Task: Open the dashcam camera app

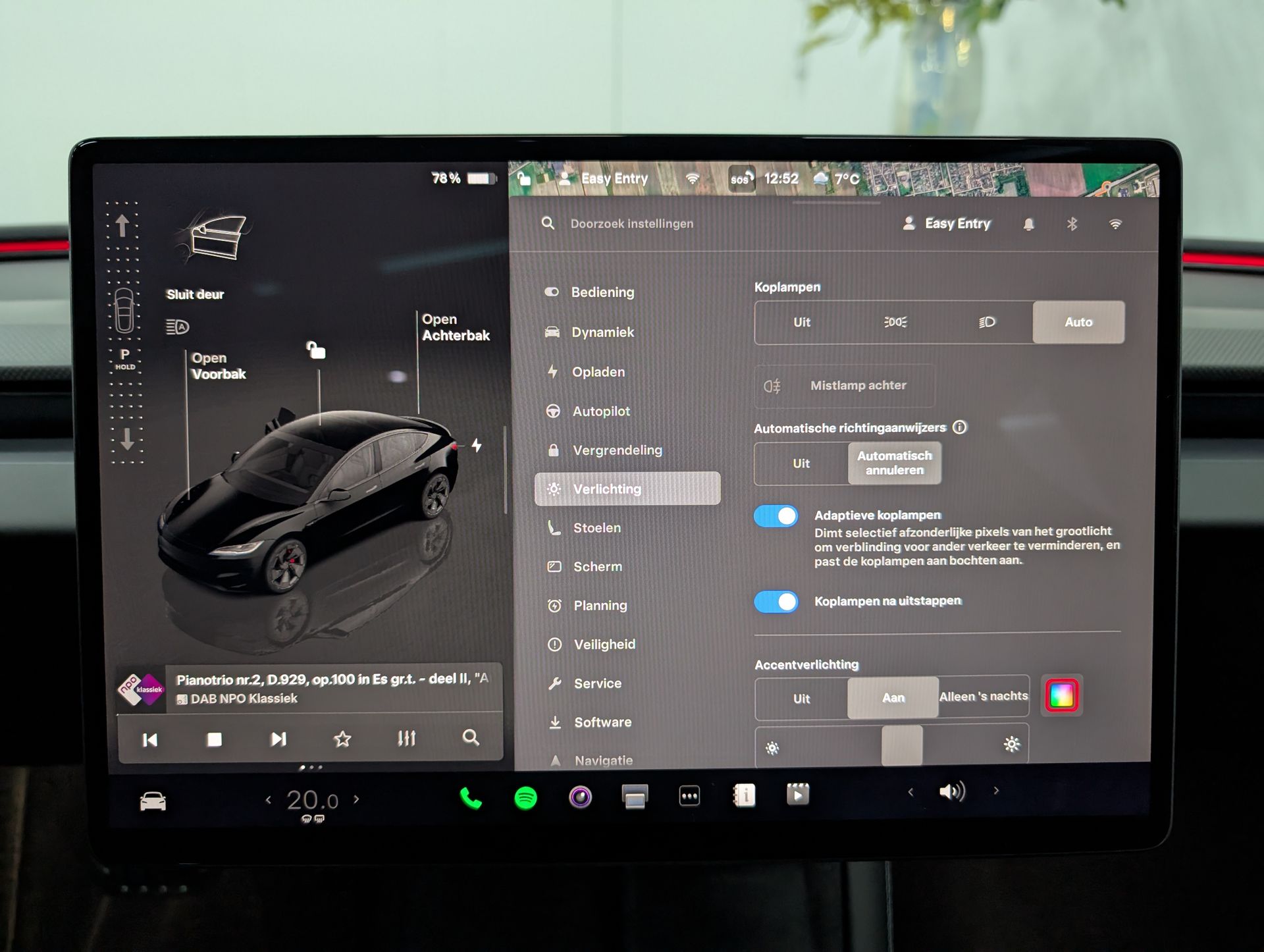Action: (x=580, y=797)
